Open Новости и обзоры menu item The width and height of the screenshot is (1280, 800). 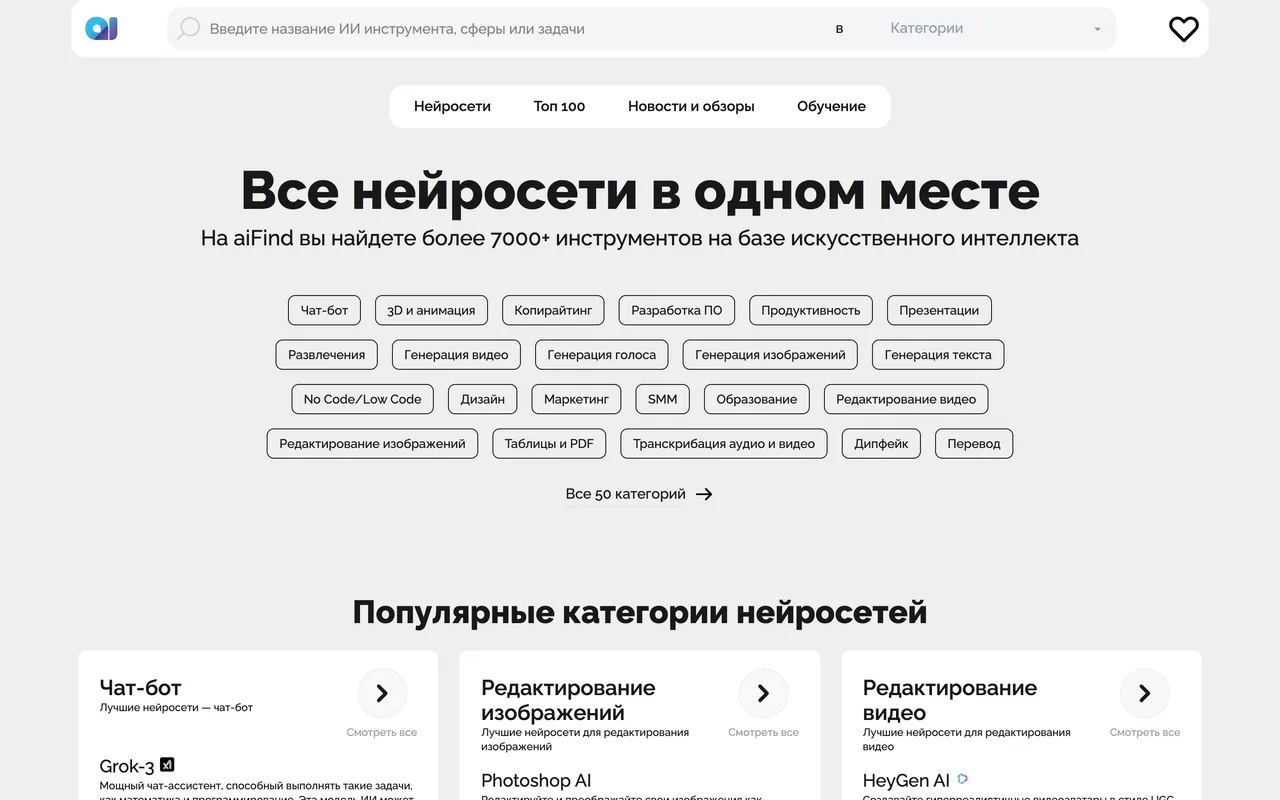tap(691, 106)
